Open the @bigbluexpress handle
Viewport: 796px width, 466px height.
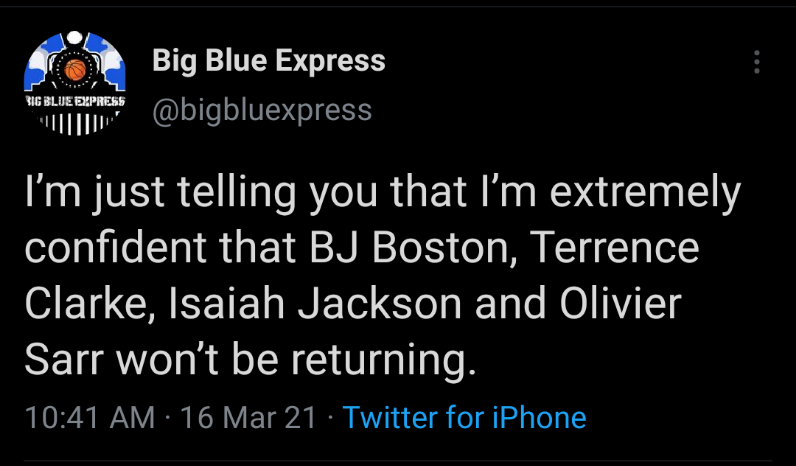262,109
